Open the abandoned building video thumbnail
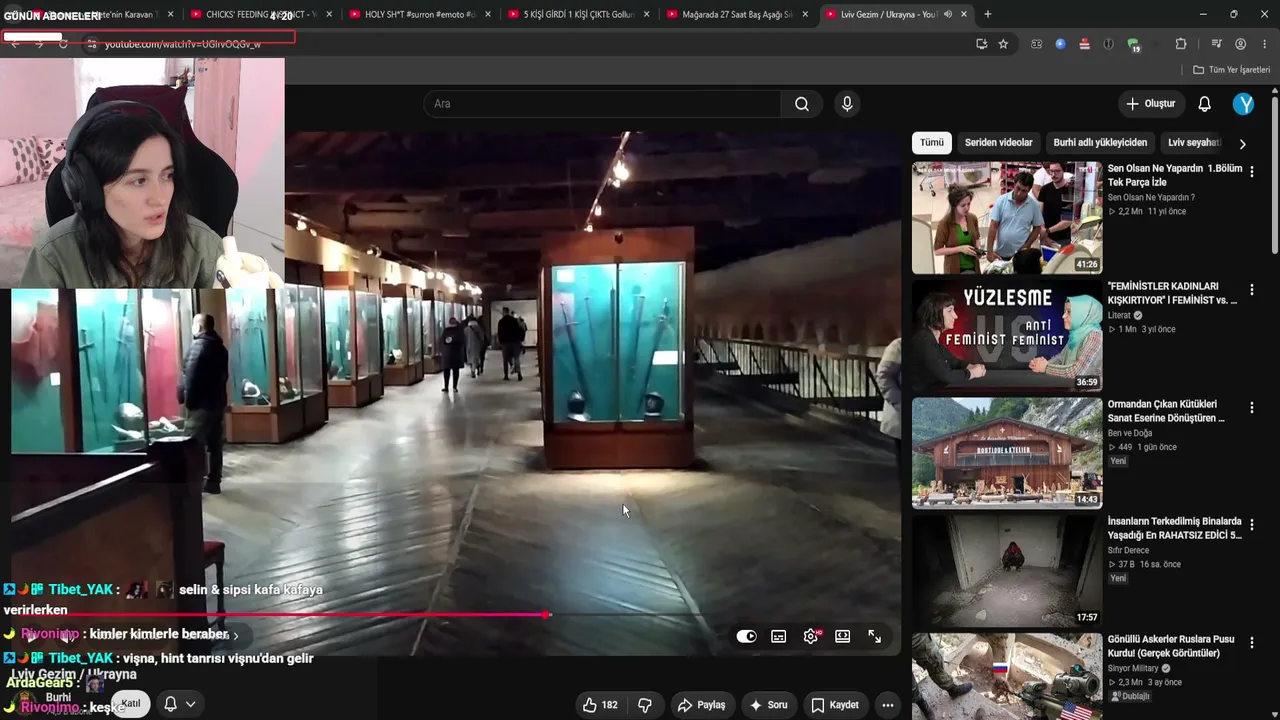 pos(1007,571)
